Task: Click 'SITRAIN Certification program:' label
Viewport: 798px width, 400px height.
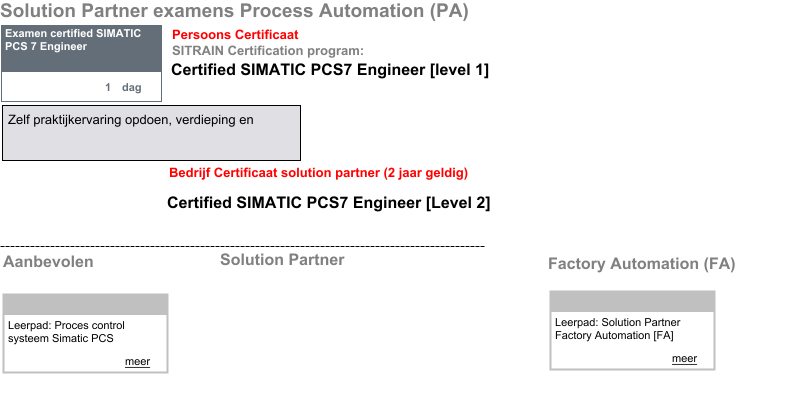Action: pos(268,50)
